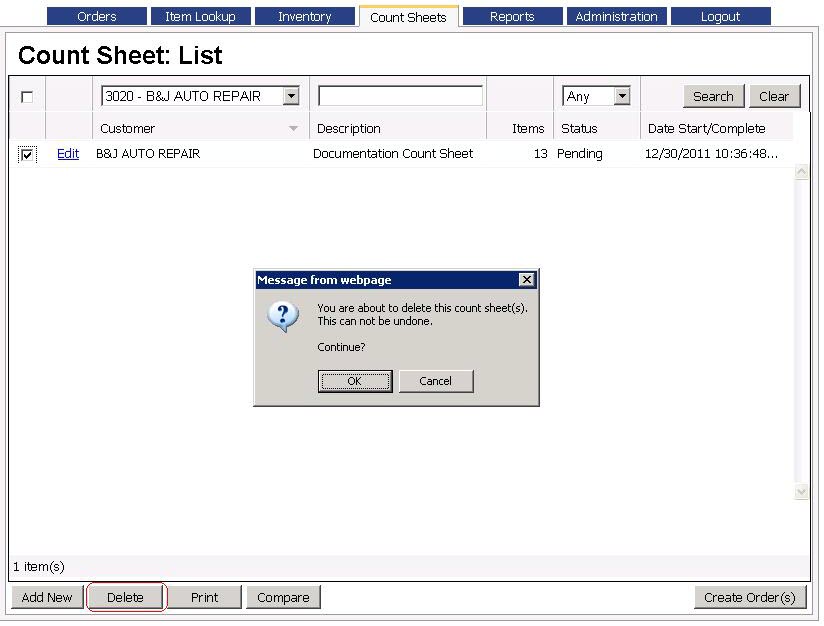
Task: Expand the Any status dropdown
Action: pyautogui.click(x=621, y=96)
